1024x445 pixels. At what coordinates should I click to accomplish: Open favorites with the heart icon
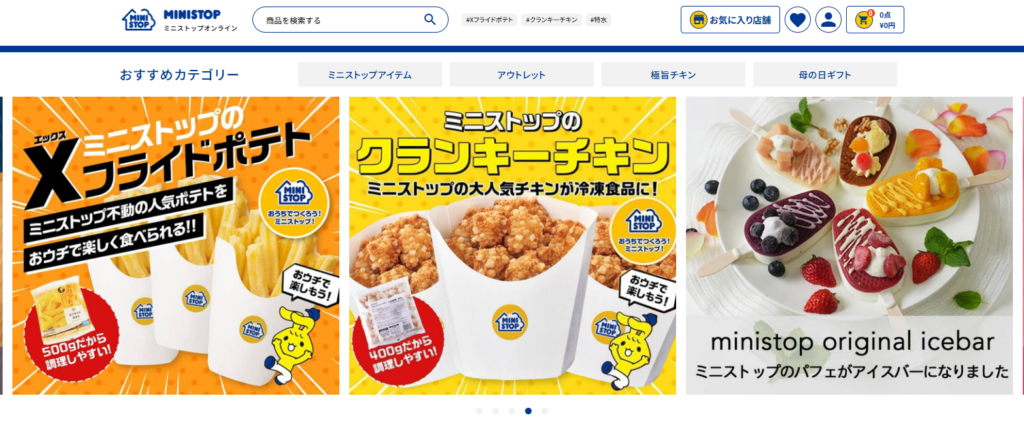[797, 20]
